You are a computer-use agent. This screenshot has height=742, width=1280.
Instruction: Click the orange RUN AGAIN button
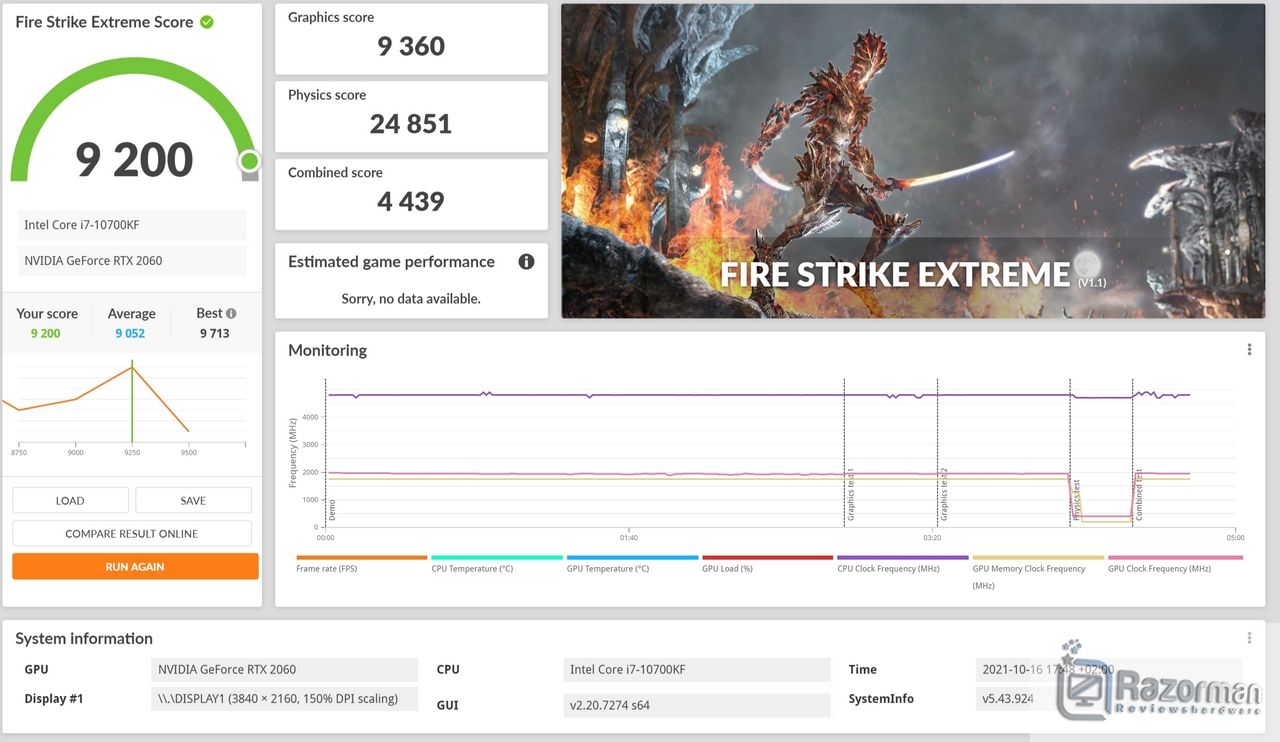[135, 566]
